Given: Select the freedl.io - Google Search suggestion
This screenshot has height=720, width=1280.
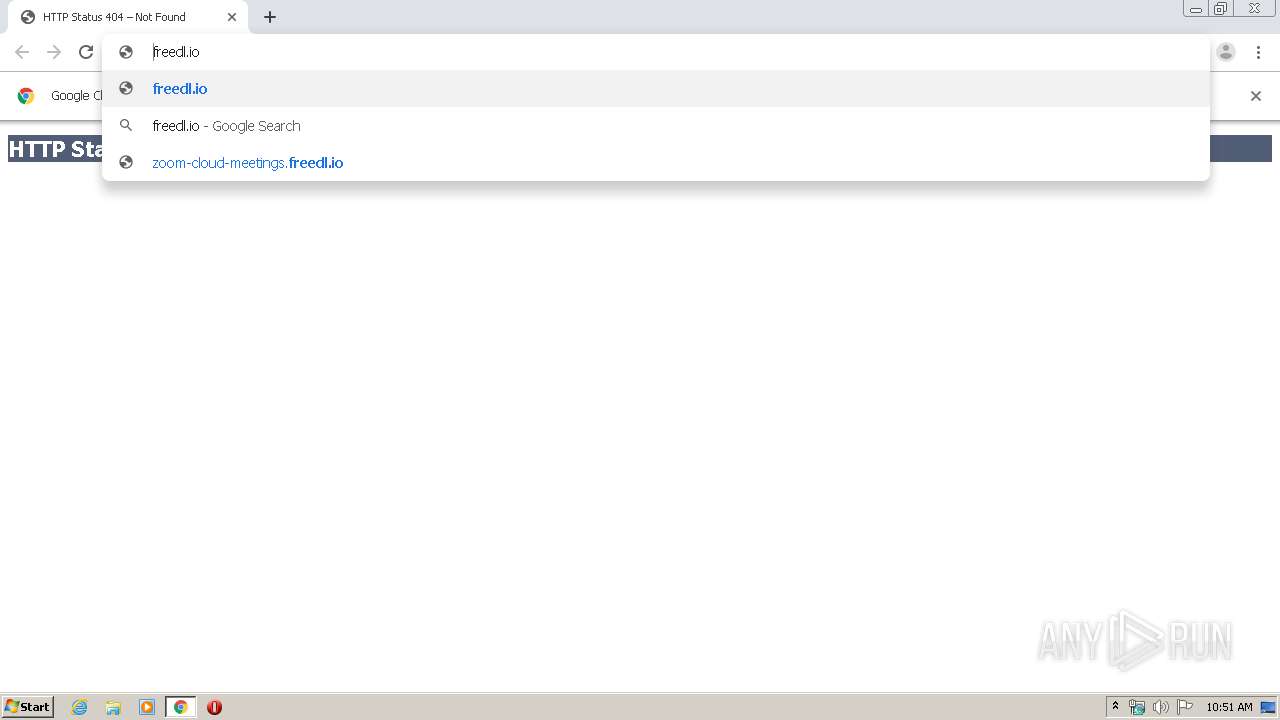Looking at the screenshot, I should (x=656, y=125).
